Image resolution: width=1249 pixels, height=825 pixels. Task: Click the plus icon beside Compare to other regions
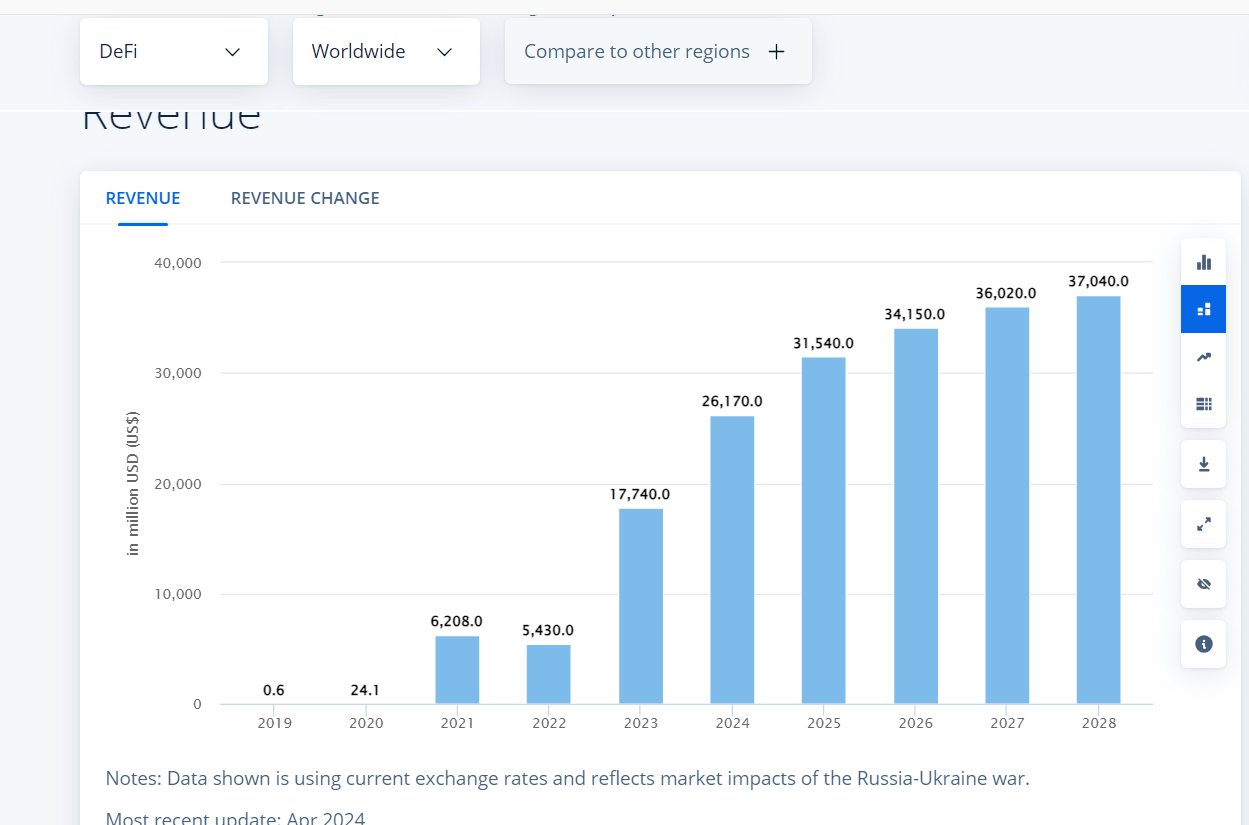tap(776, 52)
